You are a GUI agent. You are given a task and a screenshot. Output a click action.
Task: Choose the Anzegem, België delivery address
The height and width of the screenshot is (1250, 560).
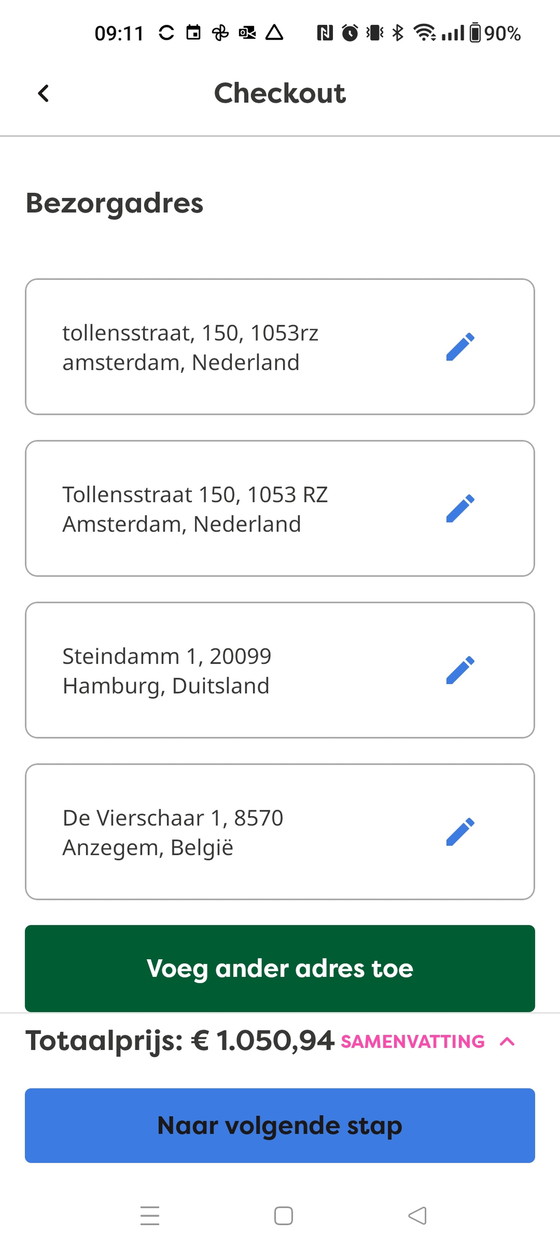(x=280, y=831)
